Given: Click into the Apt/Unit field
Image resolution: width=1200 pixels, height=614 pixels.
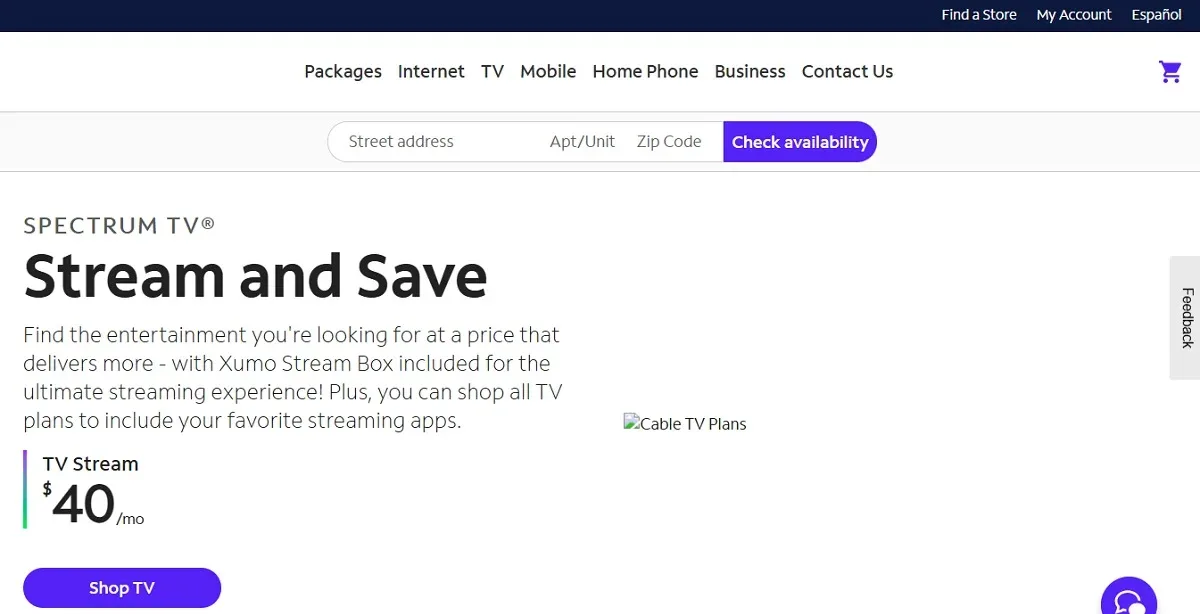Looking at the screenshot, I should pyautogui.click(x=582, y=142).
